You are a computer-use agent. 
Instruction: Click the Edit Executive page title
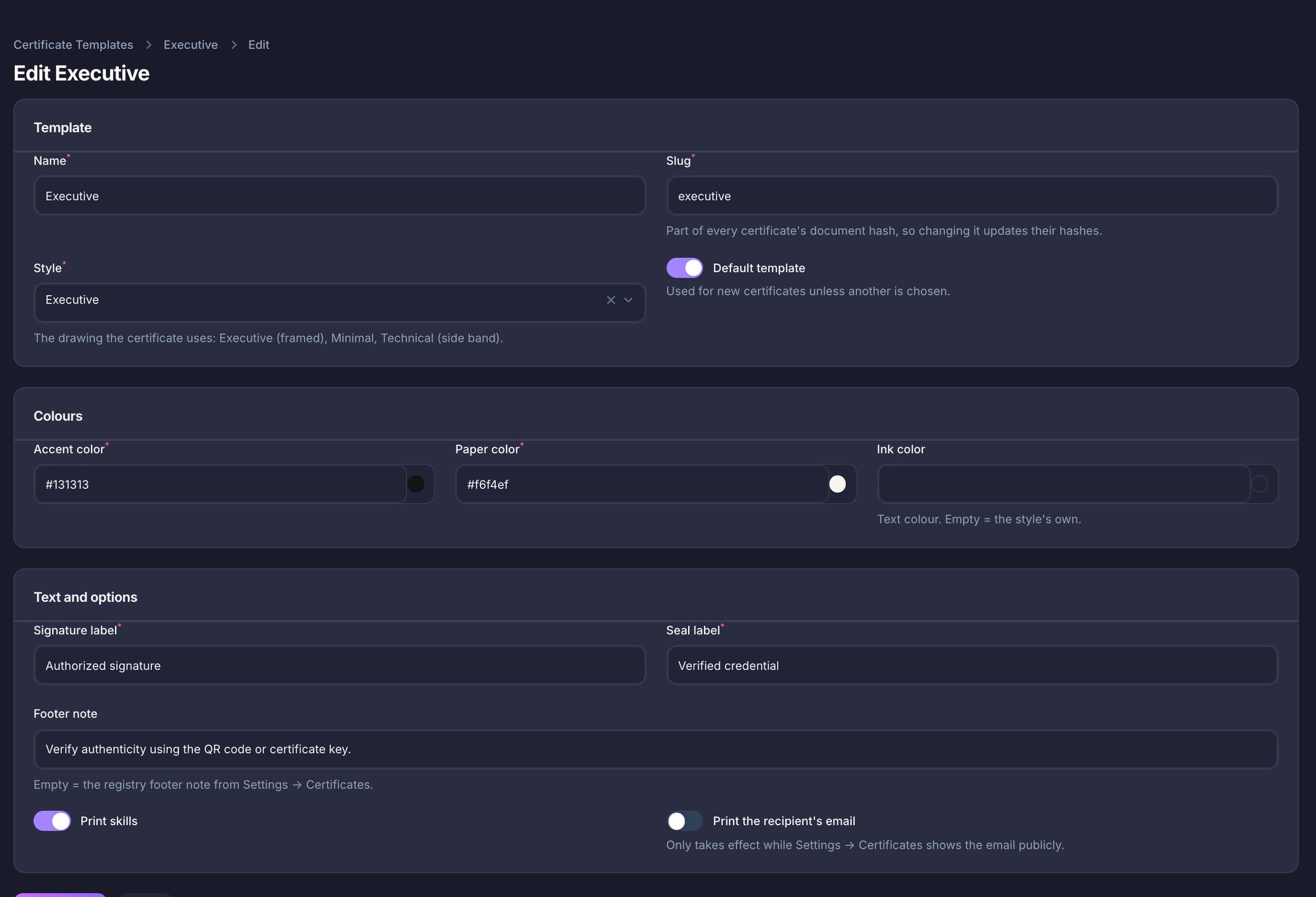pos(82,74)
